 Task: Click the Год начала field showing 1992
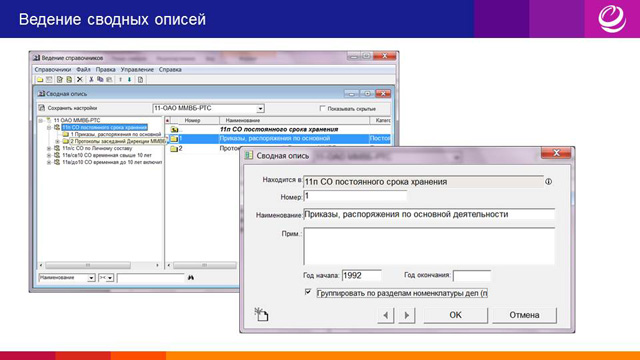pos(362,276)
